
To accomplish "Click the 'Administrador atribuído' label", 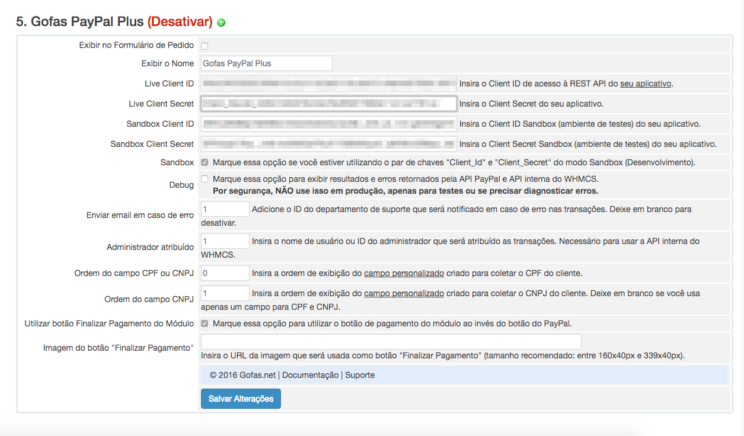I will [150, 247].
